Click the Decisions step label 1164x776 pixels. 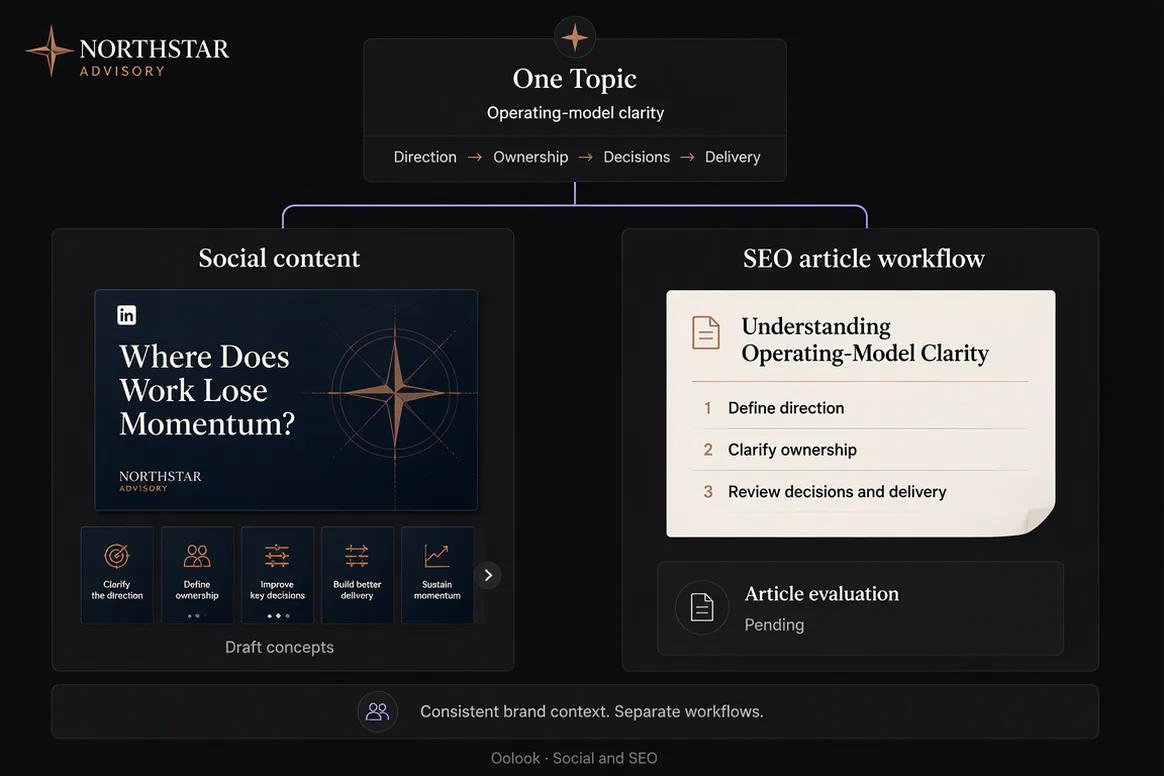(636, 157)
